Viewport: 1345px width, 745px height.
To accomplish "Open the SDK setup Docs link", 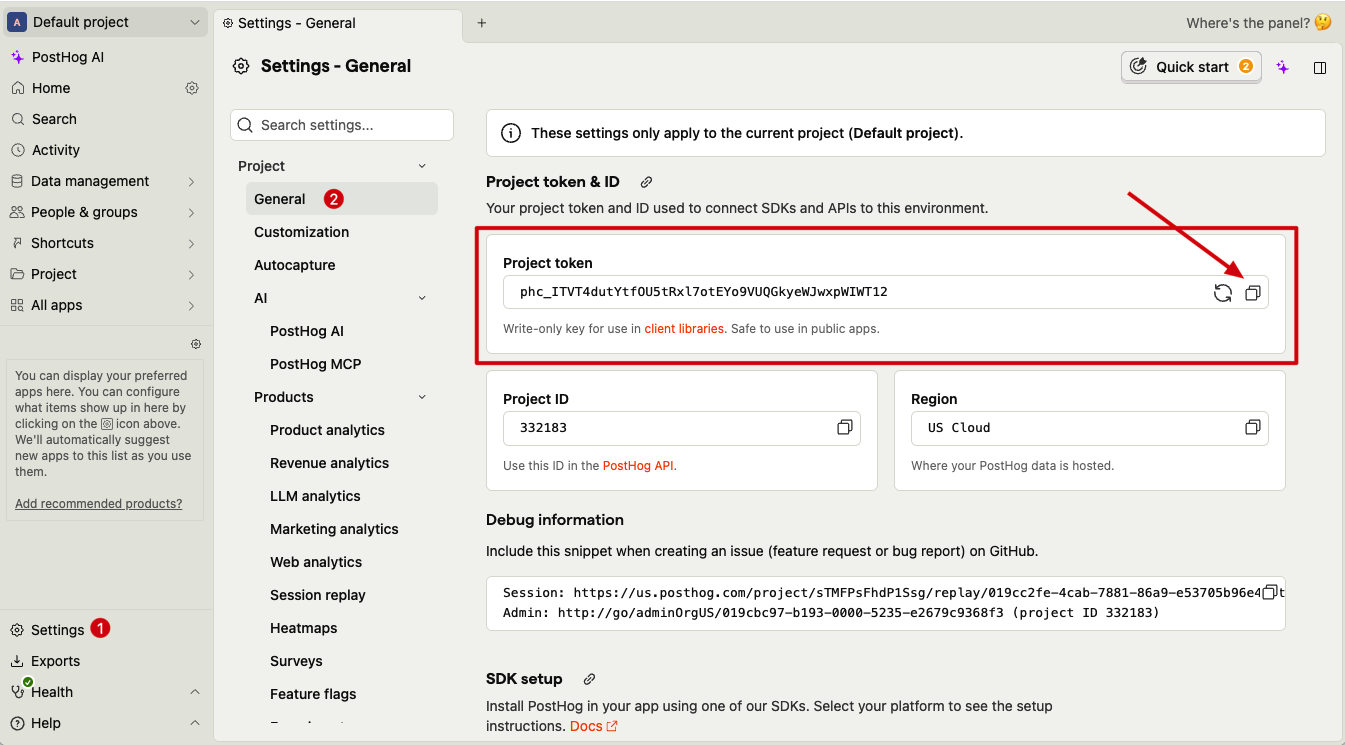I will click(x=593, y=726).
